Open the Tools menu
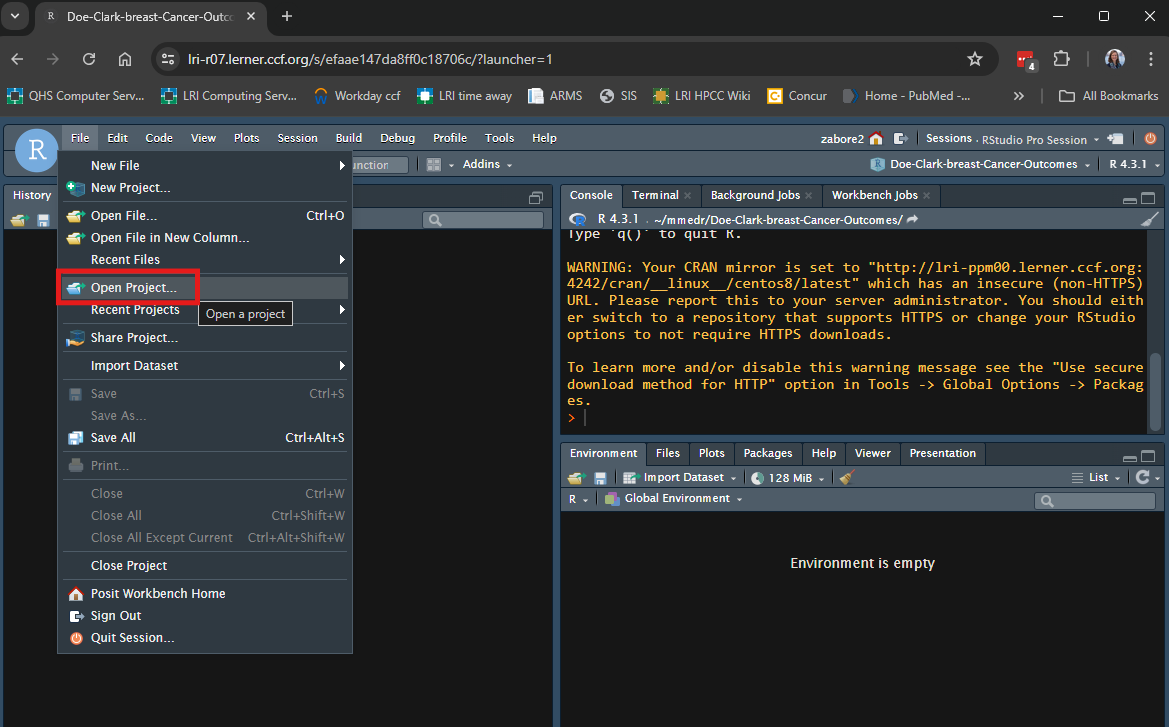This screenshot has height=727, width=1169. pos(499,138)
